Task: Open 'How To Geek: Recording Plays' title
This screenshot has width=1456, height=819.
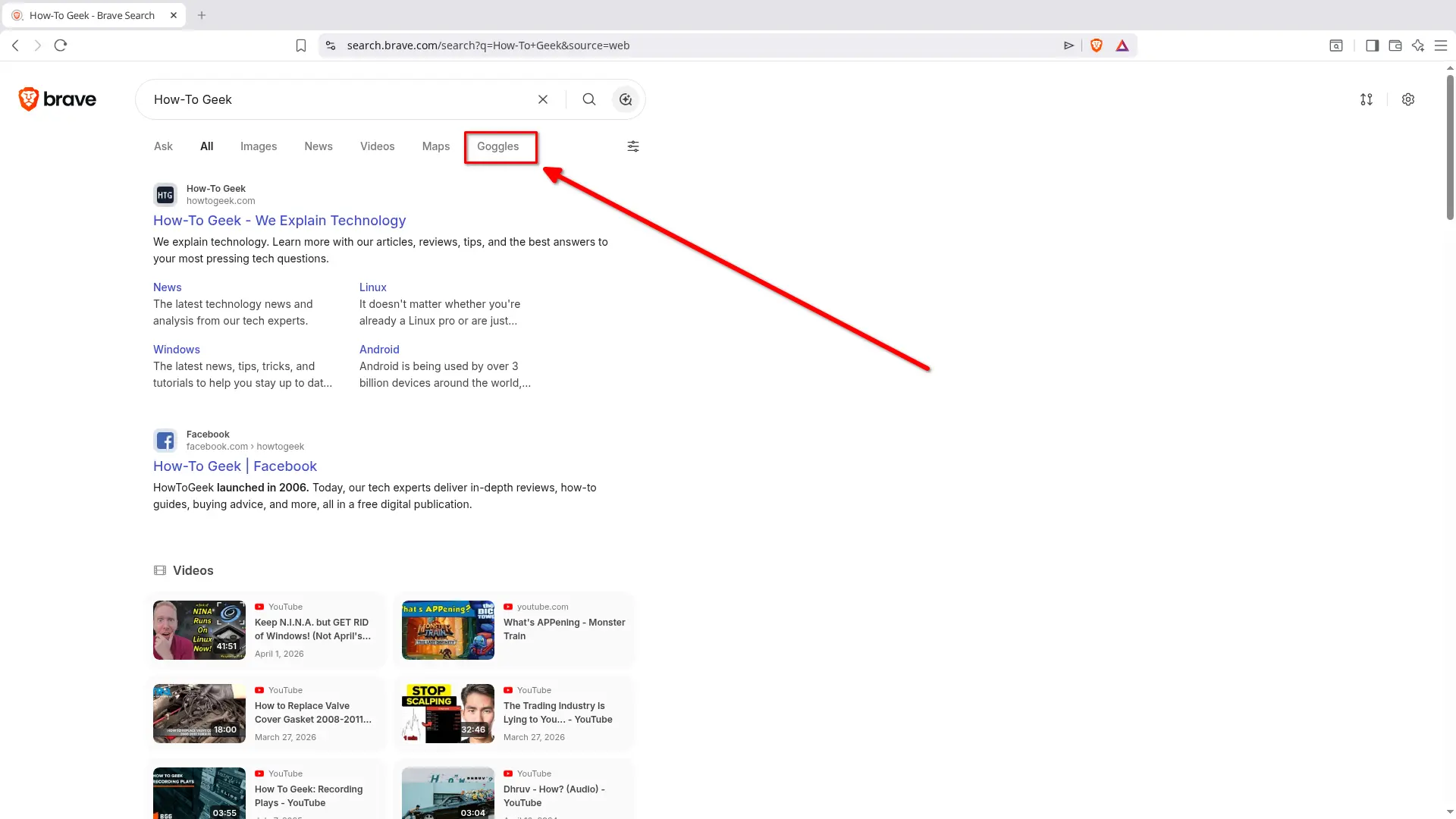Action: 309,796
